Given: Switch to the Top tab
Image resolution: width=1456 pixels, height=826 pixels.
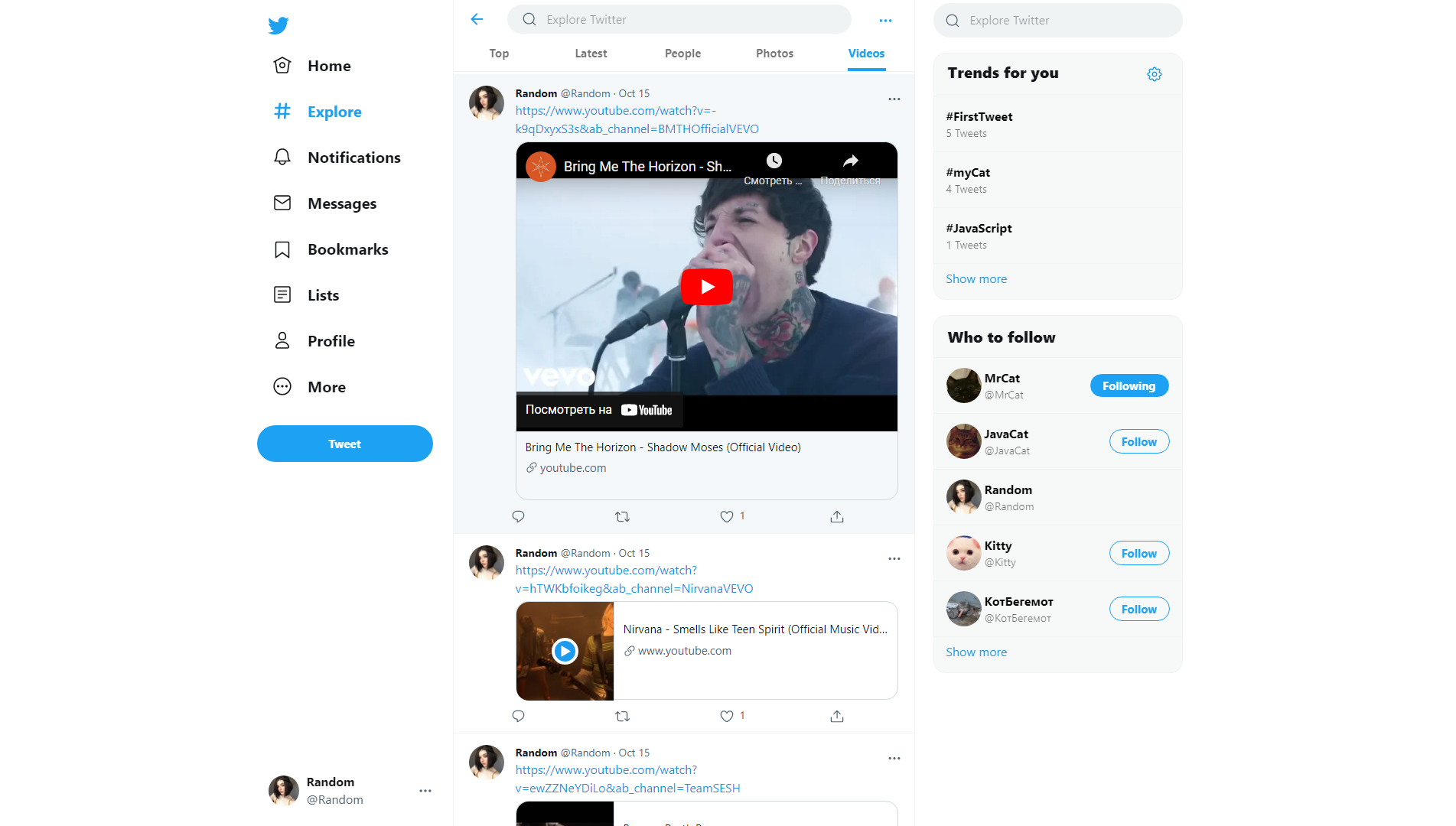Looking at the screenshot, I should pyautogui.click(x=499, y=54).
